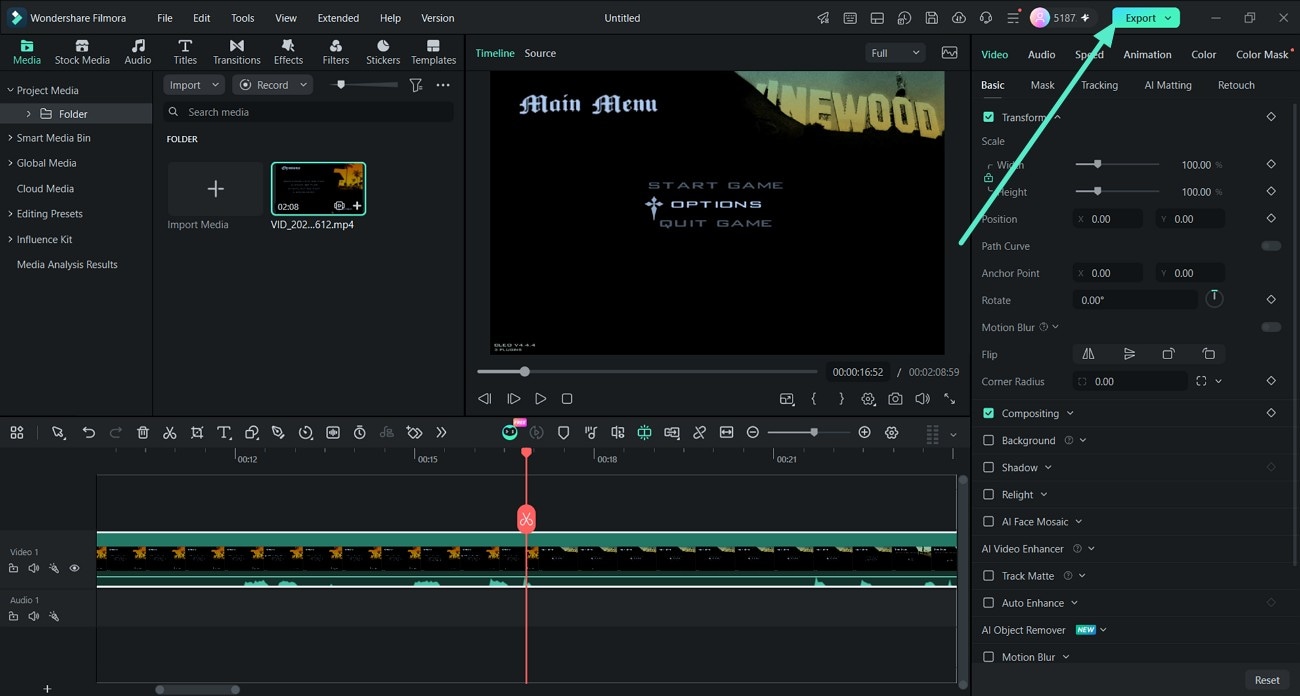The width and height of the screenshot is (1300, 696).
Task: Click the Reset button
Action: (x=1267, y=680)
